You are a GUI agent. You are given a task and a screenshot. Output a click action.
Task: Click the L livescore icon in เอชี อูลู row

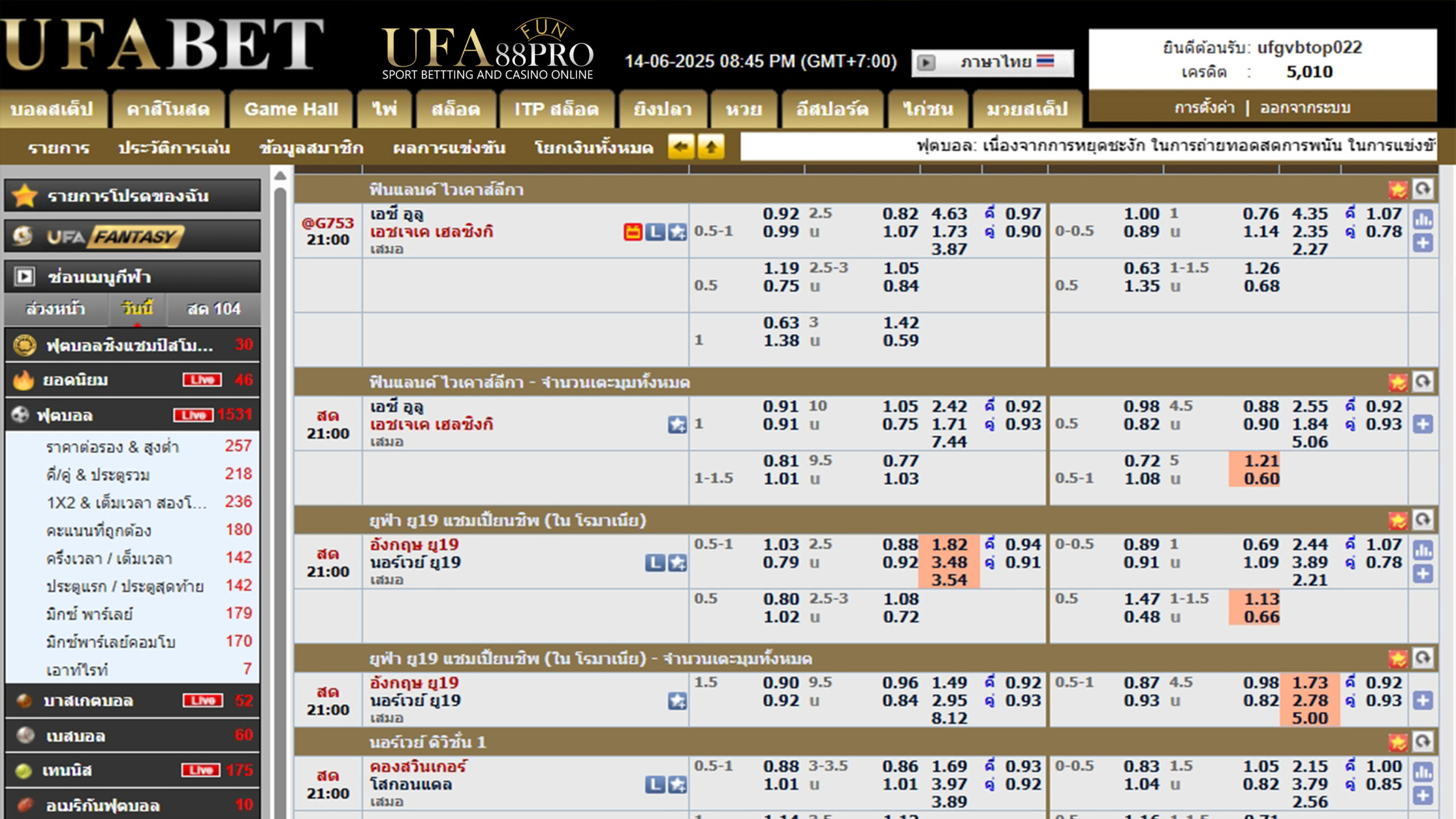(x=655, y=231)
